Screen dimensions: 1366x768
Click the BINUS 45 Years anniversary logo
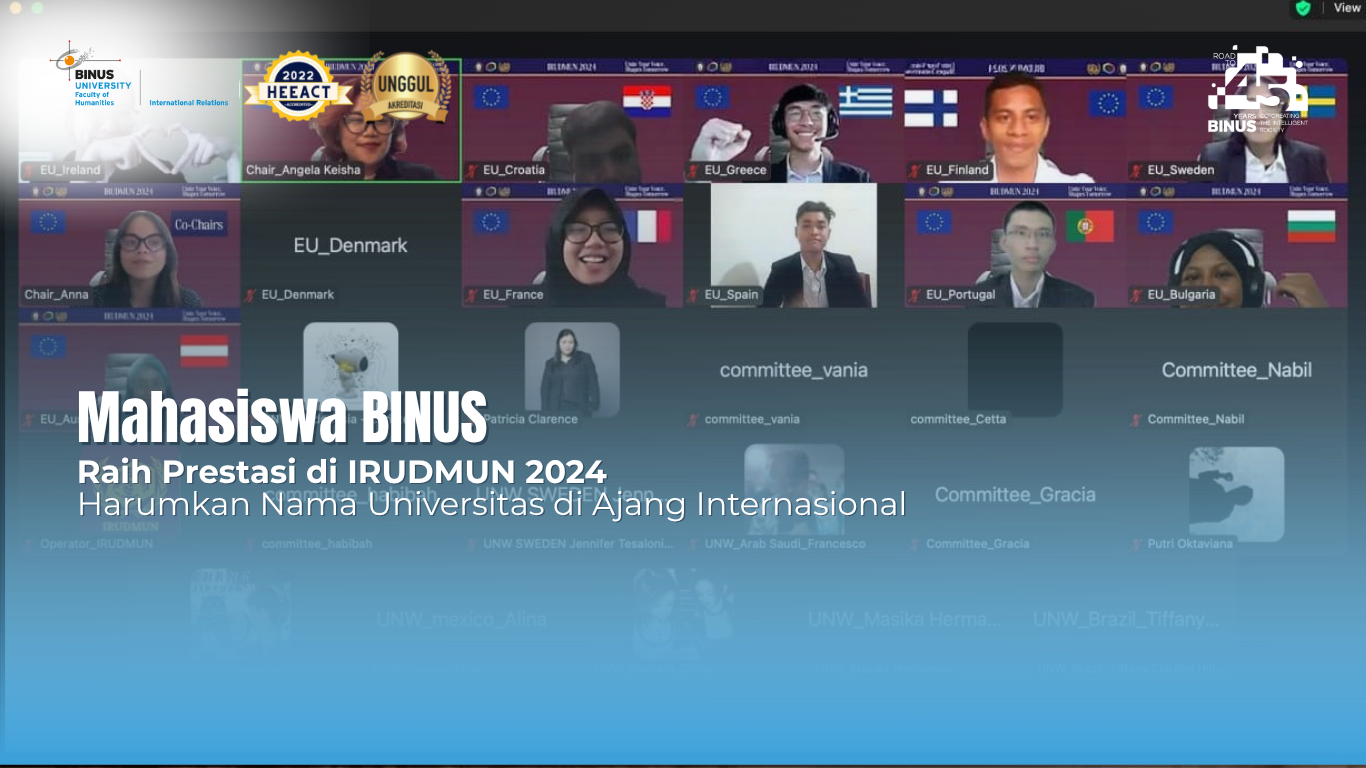[1258, 90]
